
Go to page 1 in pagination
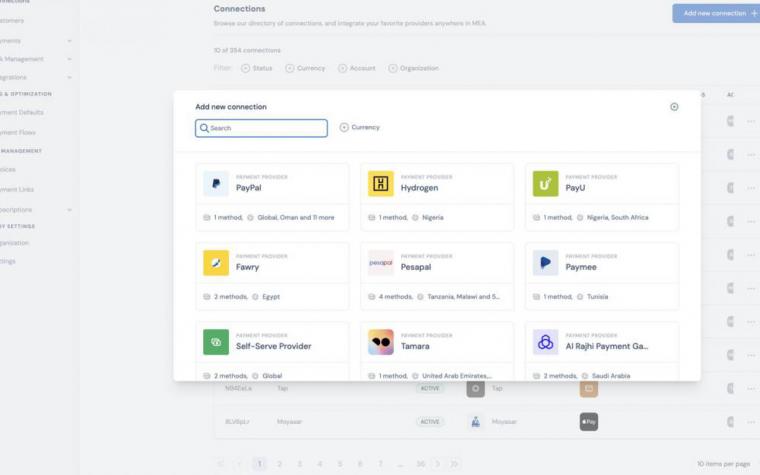click(x=259, y=464)
